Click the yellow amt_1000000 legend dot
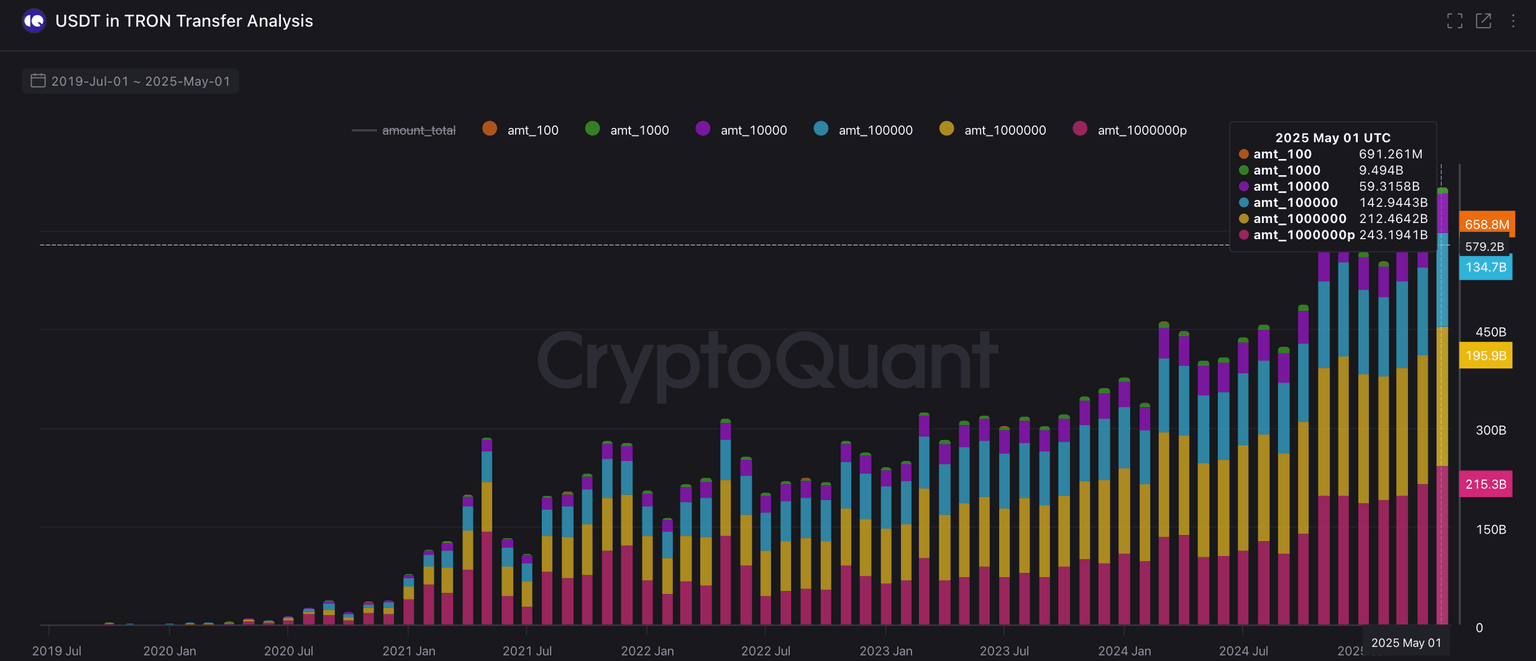 pyautogui.click(x=947, y=129)
